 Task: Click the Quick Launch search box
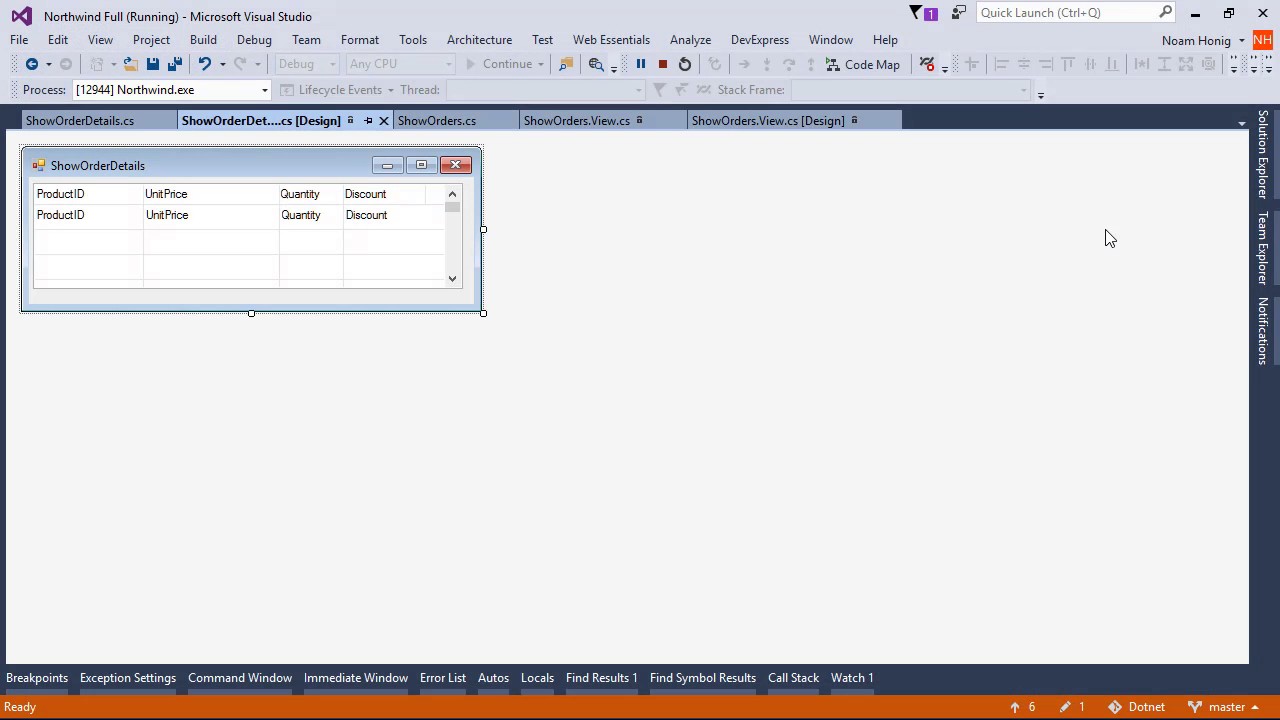[1075, 13]
